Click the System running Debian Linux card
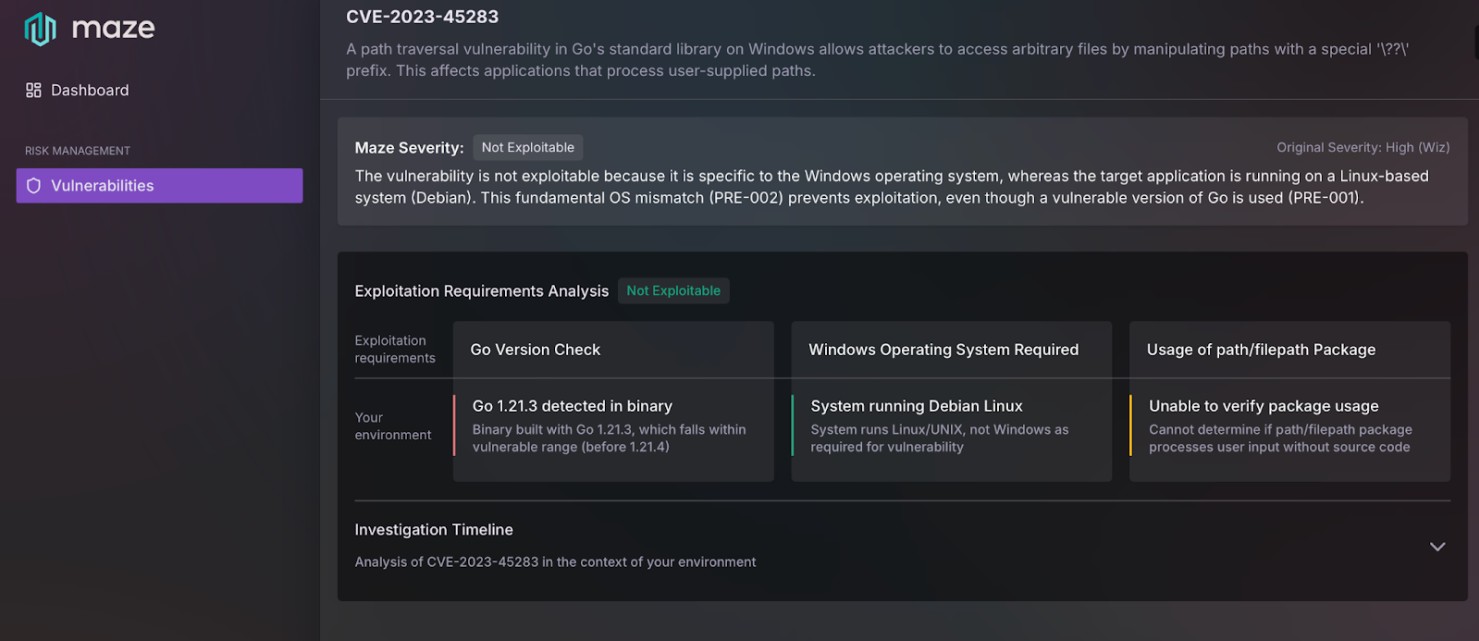The height and width of the screenshot is (641, 1479). click(x=950, y=426)
